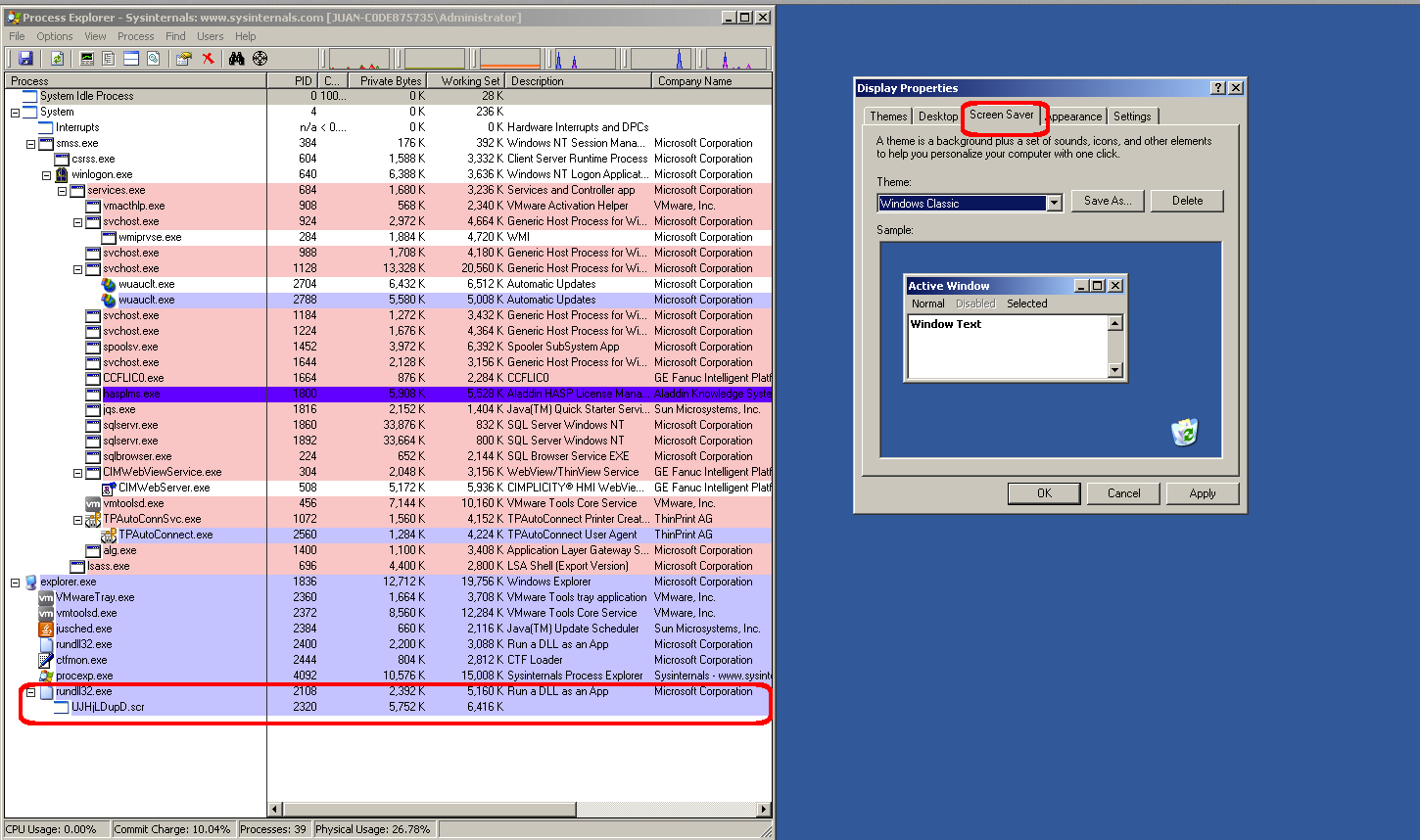
Task: Toggle the process tree view icon
Action: pos(109,59)
